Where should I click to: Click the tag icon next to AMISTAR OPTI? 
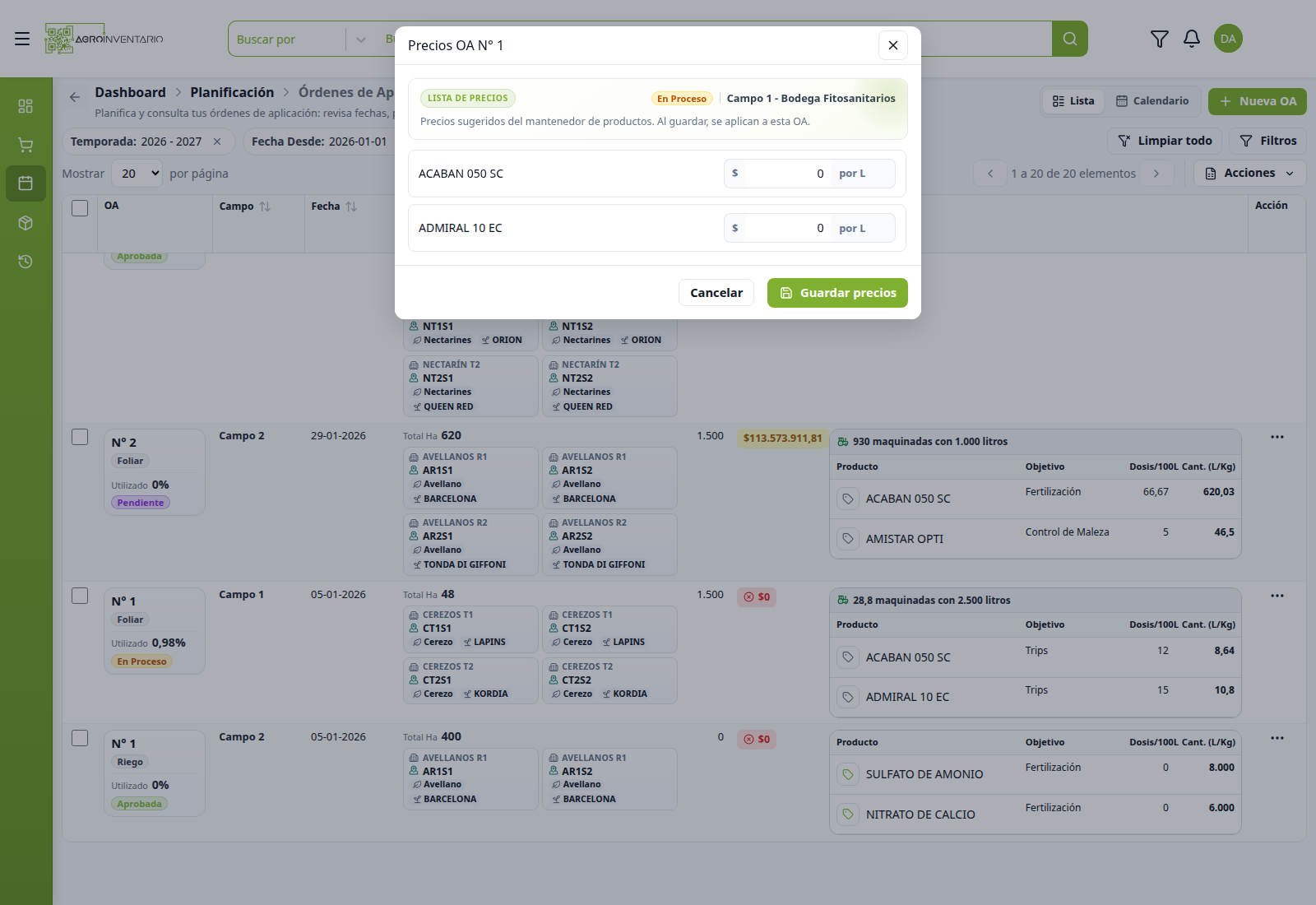tap(847, 539)
